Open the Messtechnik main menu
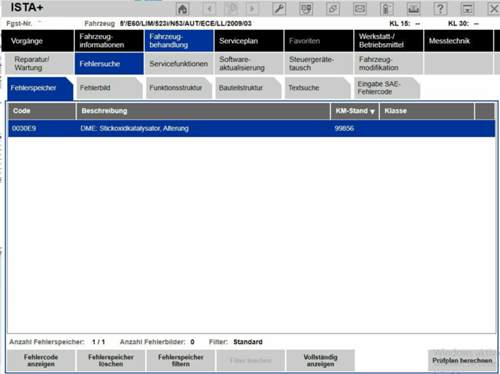This screenshot has width=500, height=374. (458, 41)
